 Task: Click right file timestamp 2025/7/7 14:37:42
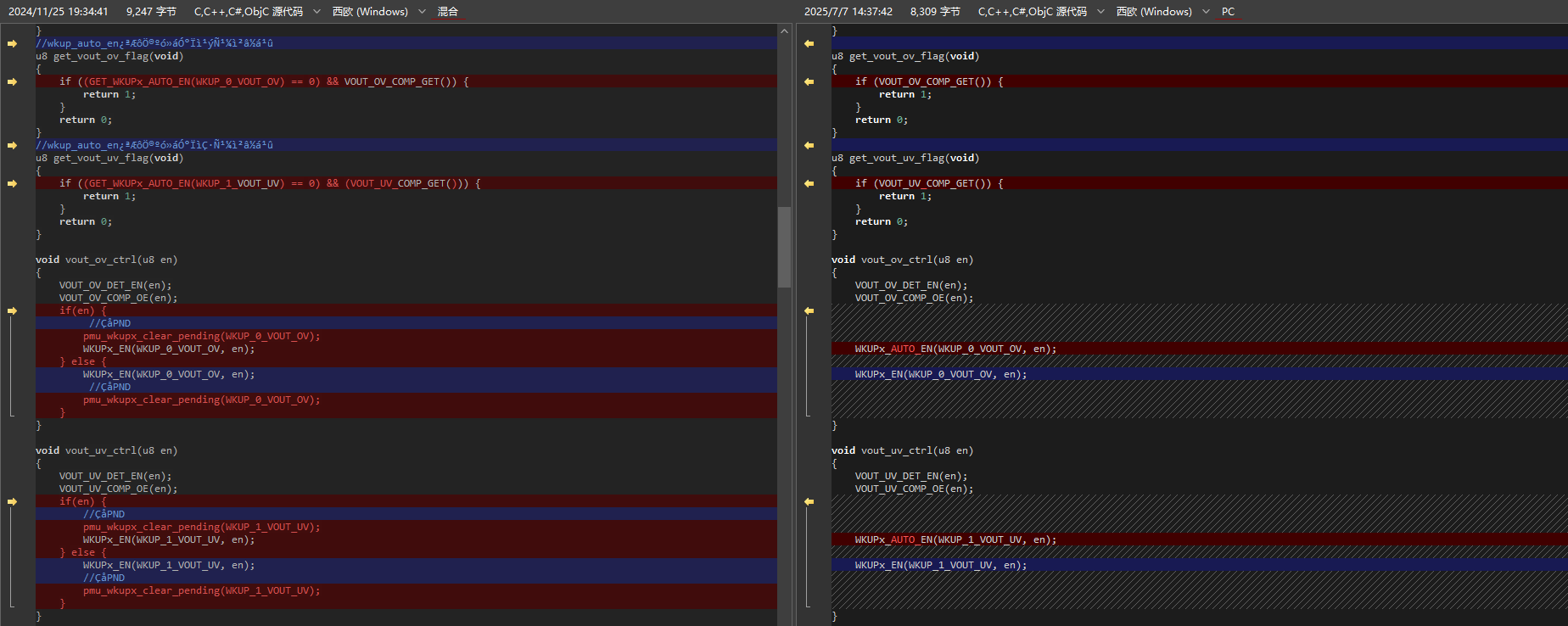click(848, 12)
